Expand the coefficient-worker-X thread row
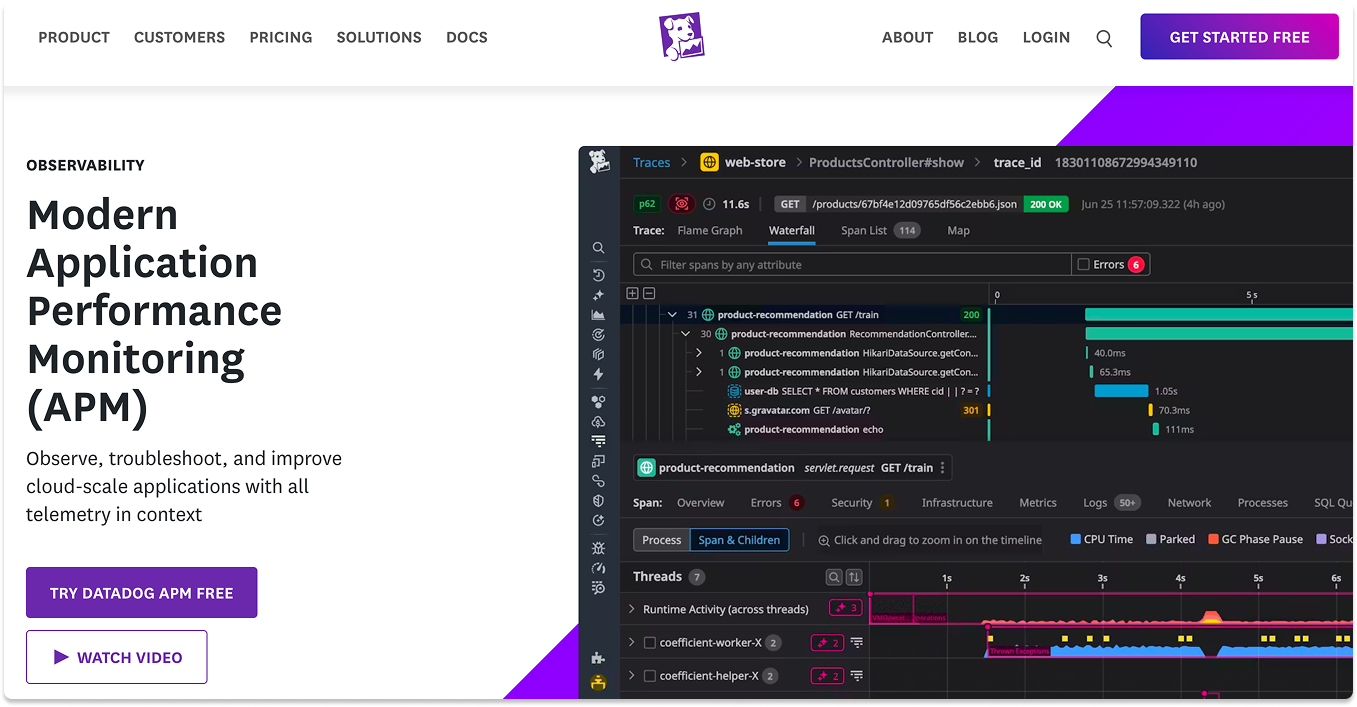 click(632, 643)
